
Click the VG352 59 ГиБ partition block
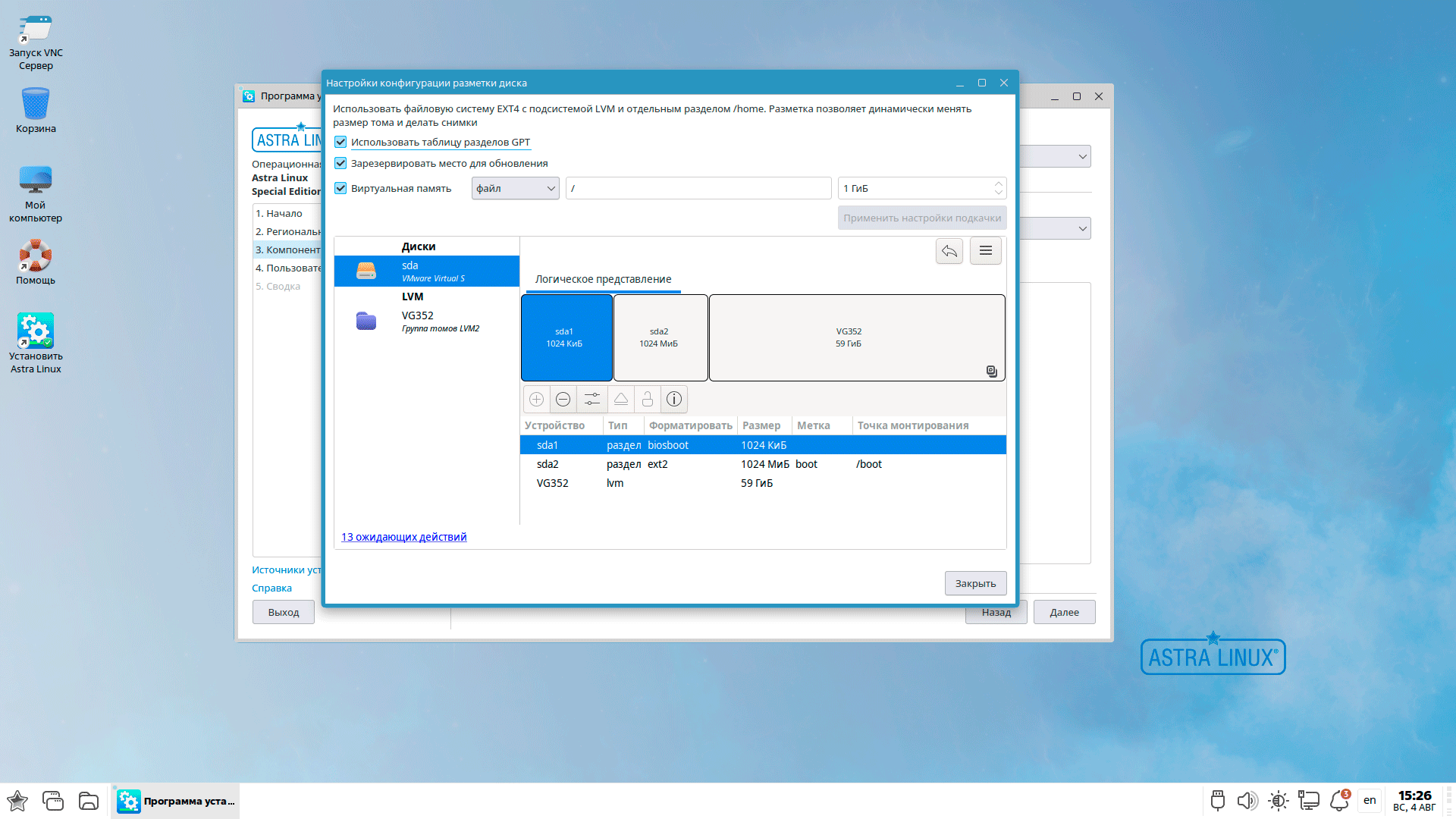click(x=856, y=337)
